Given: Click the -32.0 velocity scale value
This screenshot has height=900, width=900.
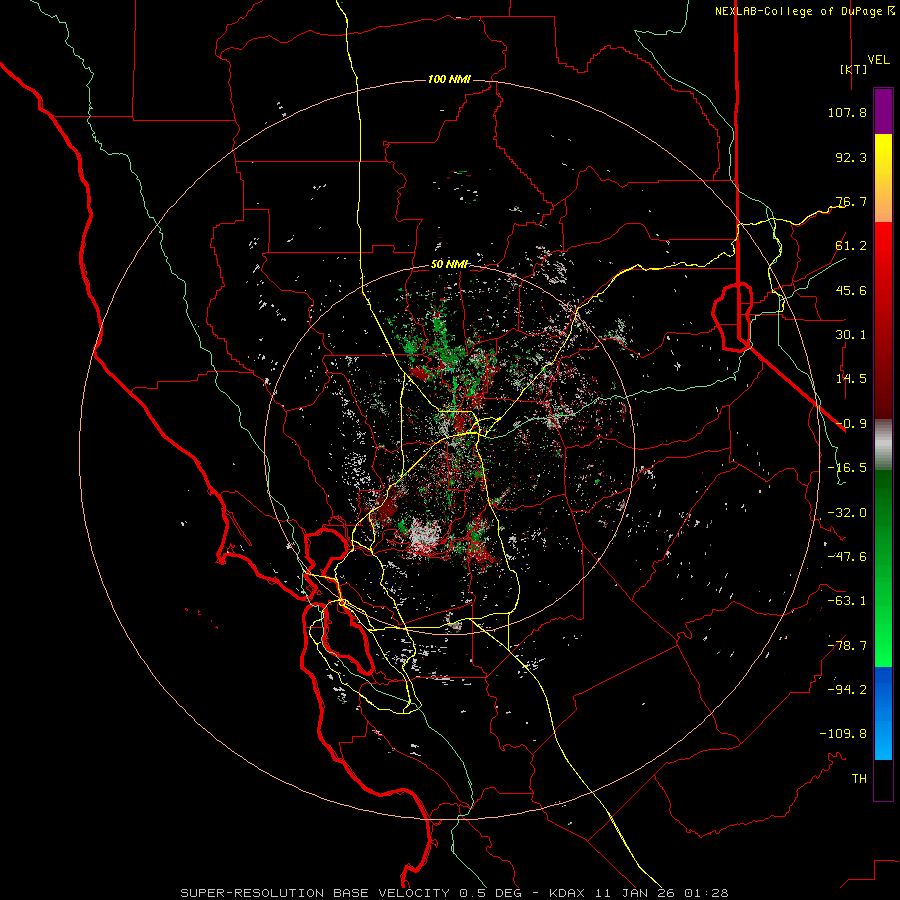Looking at the screenshot, I should [847, 513].
